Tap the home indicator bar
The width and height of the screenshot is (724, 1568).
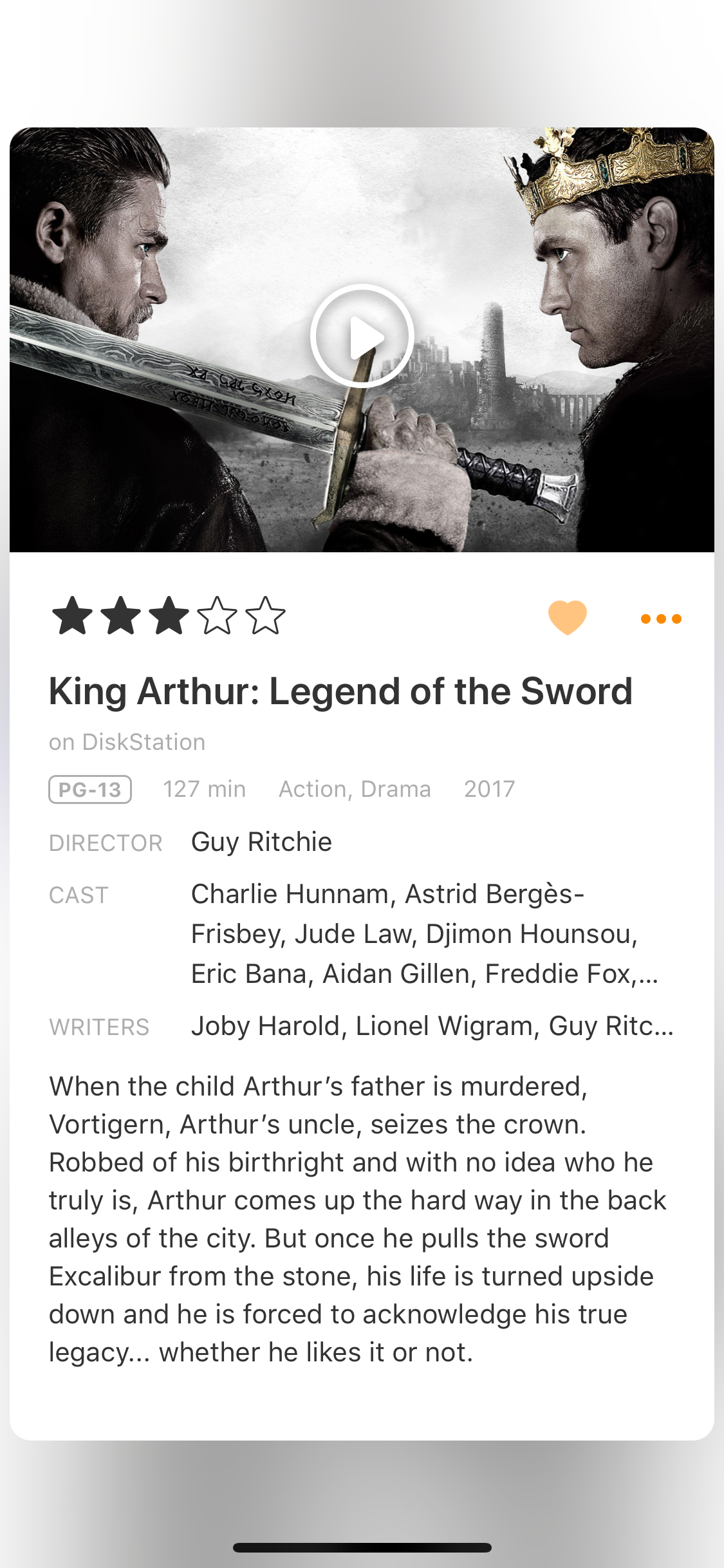[362, 1547]
